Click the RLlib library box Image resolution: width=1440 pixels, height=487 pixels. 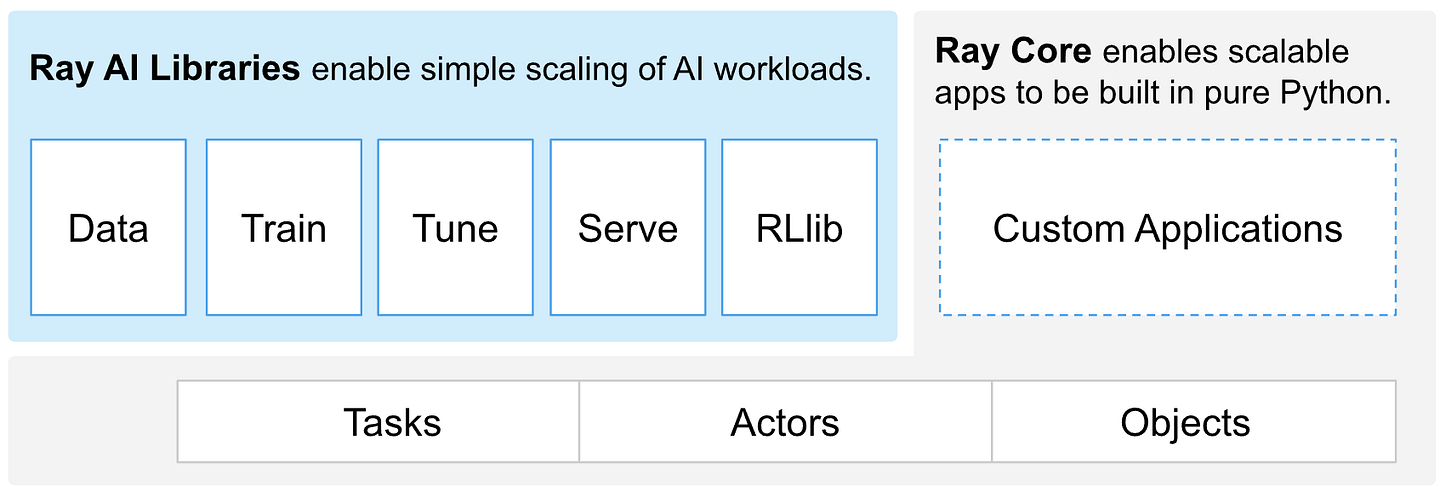tap(799, 228)
